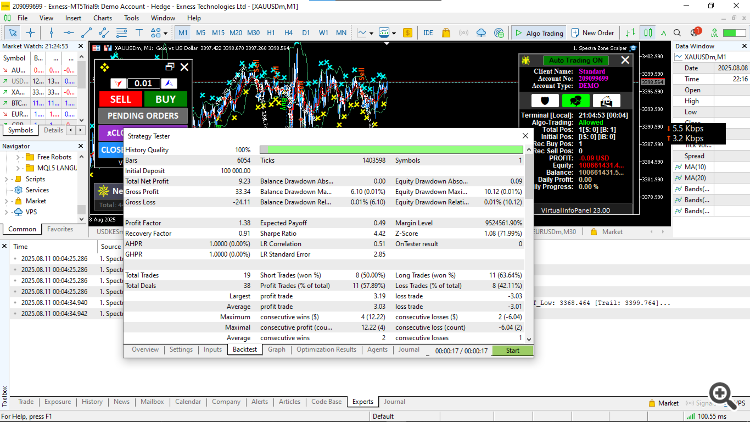Click the History Quality green progress bar
The height and width of the screenshot is (422, 750).
[x=391, y=150]
